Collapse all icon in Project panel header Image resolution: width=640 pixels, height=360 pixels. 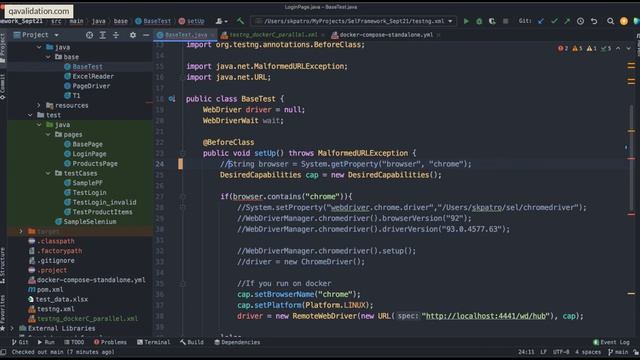(x=116, y=35)
